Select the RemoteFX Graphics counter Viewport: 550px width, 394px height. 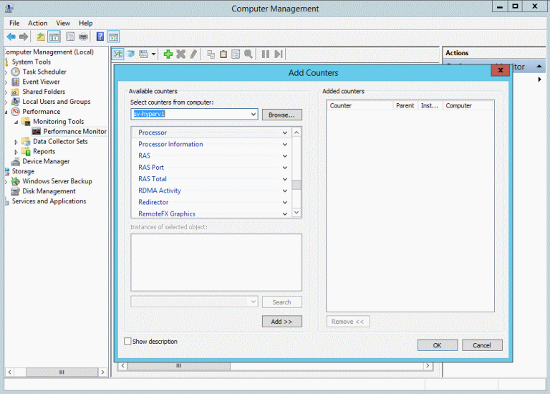[167, 214]
